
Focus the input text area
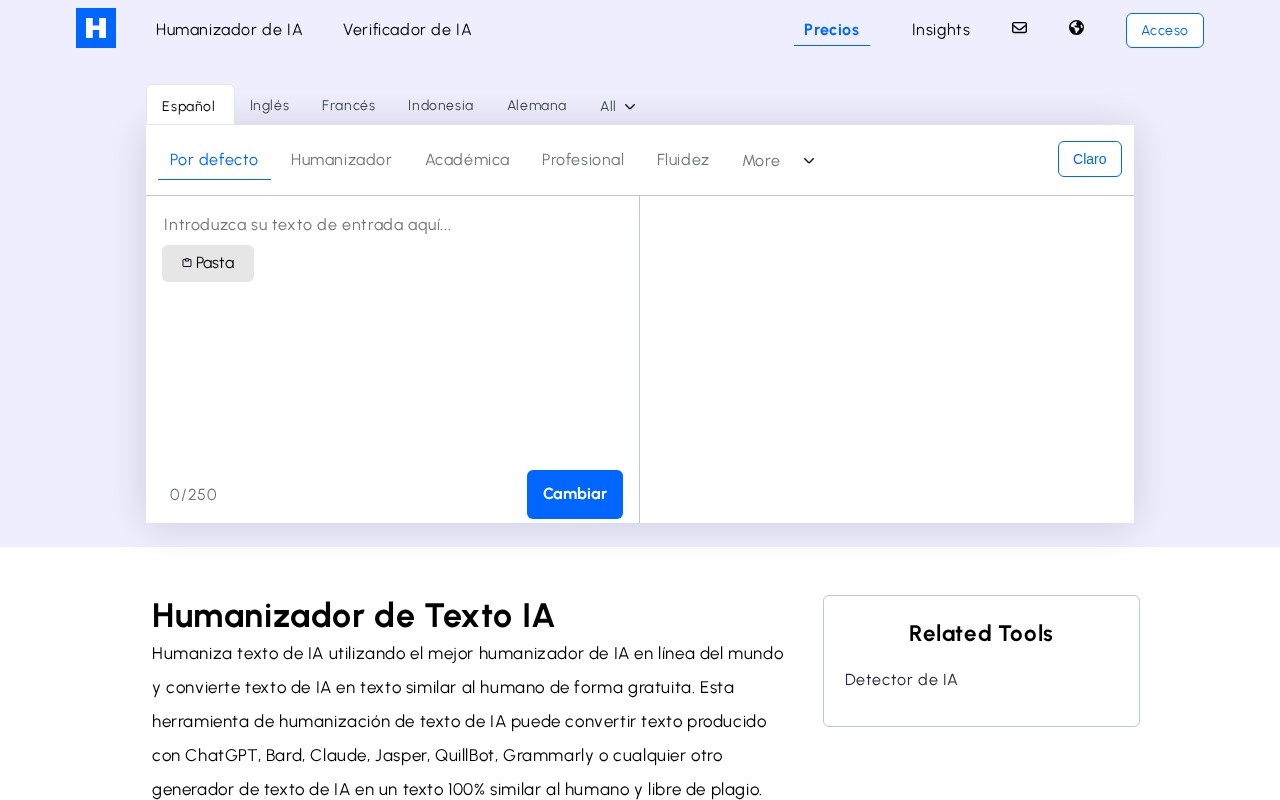pos(392,330)
